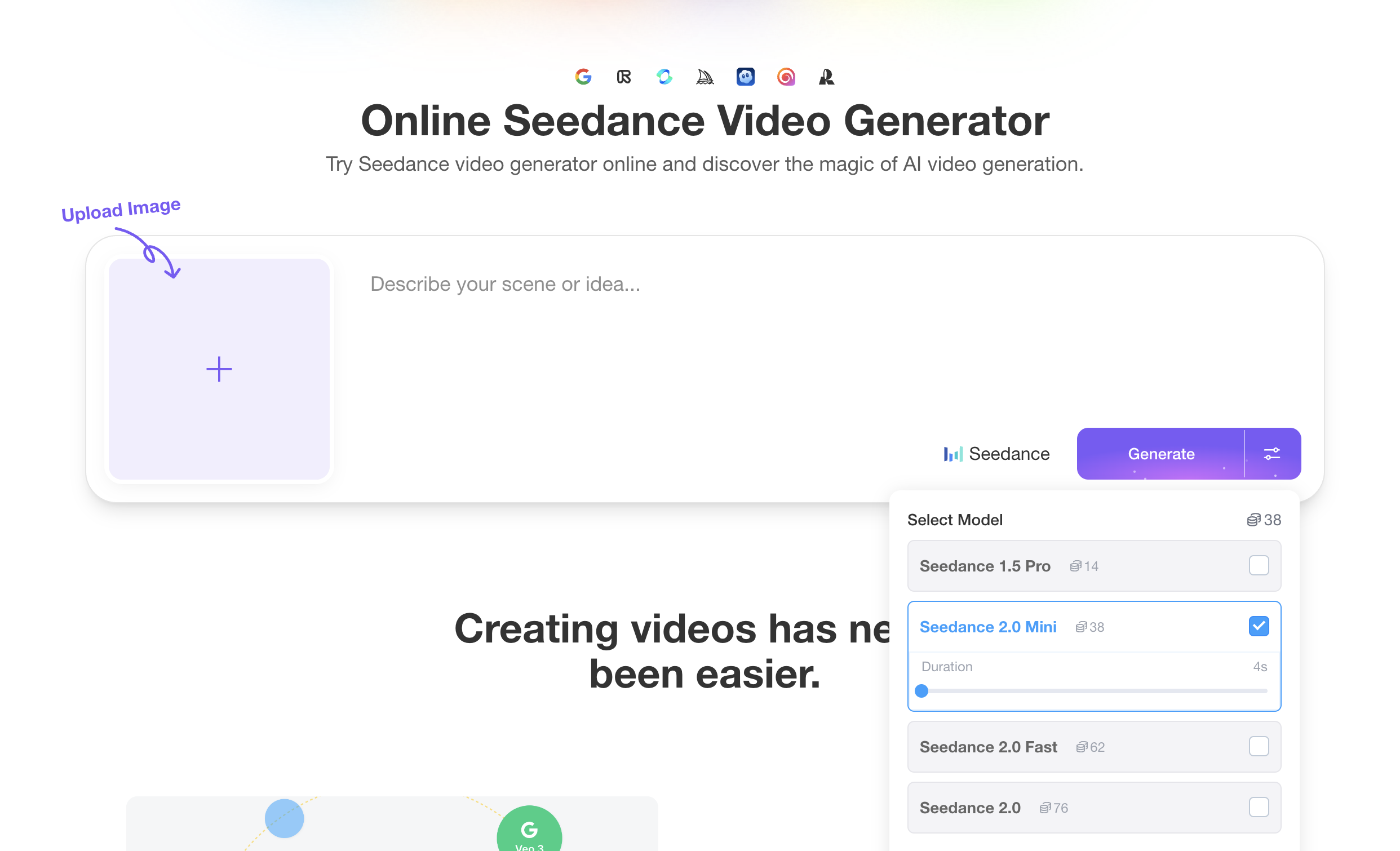The image size is (1400, 851).
Task: Uncheck the Seedance 2.0 Mini checkbox
Action: pos(1259,626)
